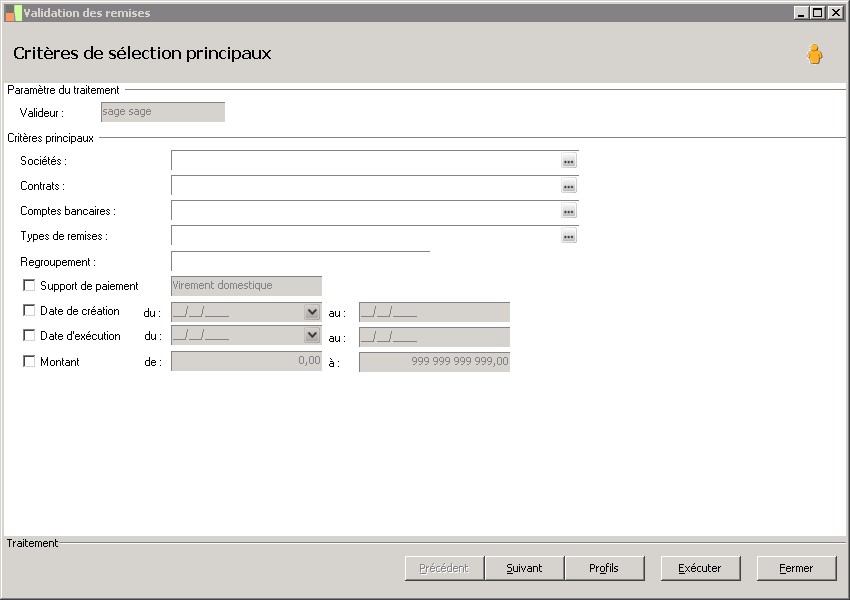Click the Validation des remises title bar icon
This screenshot has width=850, height=600.
click(x=14, y=13)
